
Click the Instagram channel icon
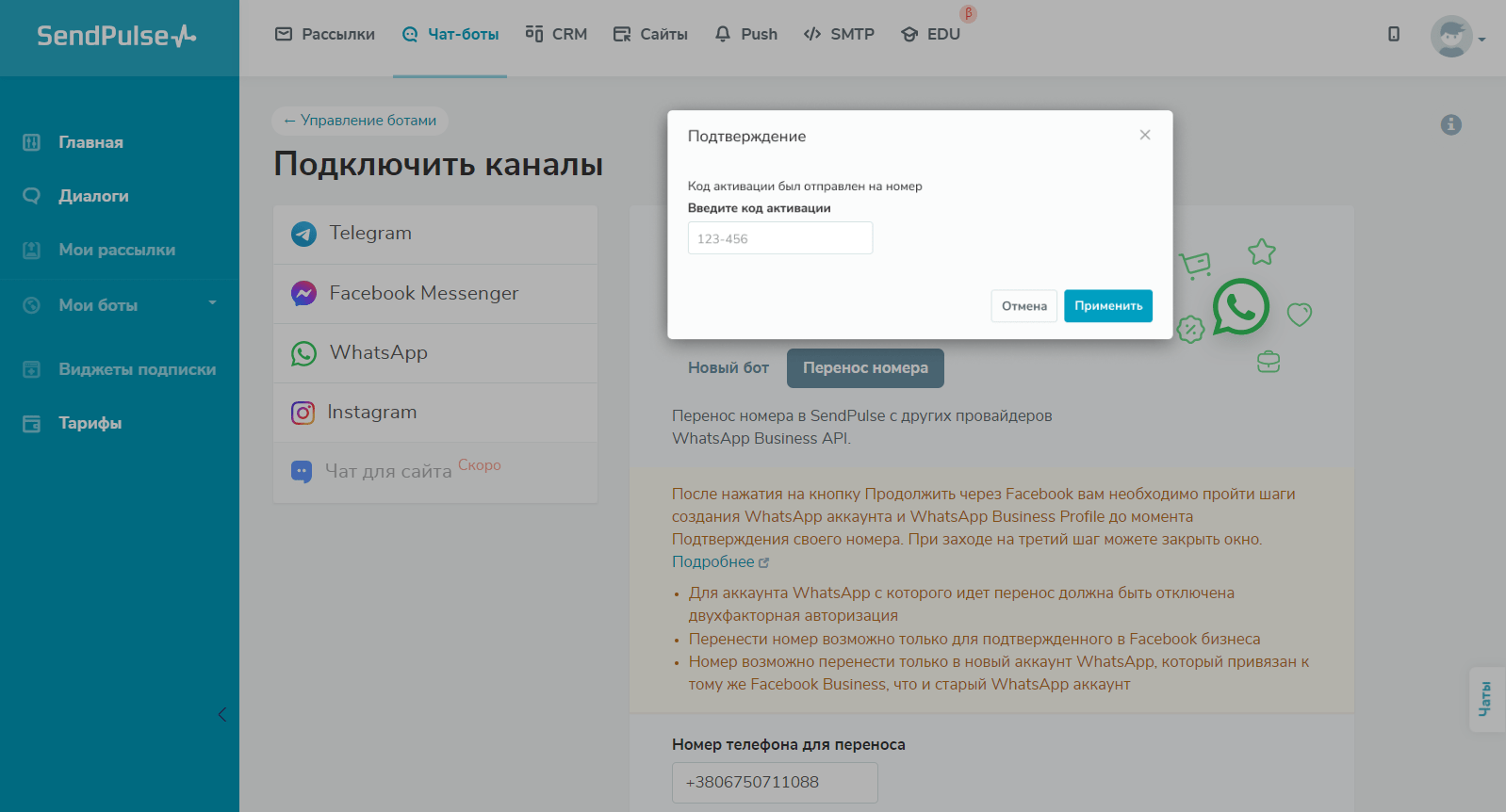(303, 413)
